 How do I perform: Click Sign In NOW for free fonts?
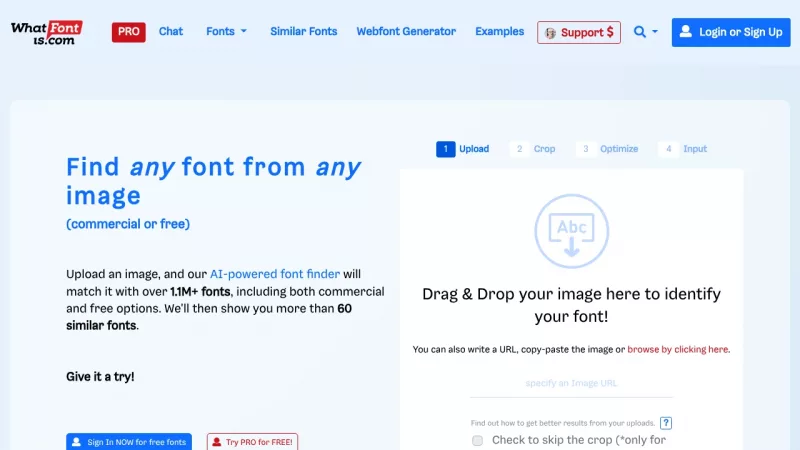[x=129, y=442]
